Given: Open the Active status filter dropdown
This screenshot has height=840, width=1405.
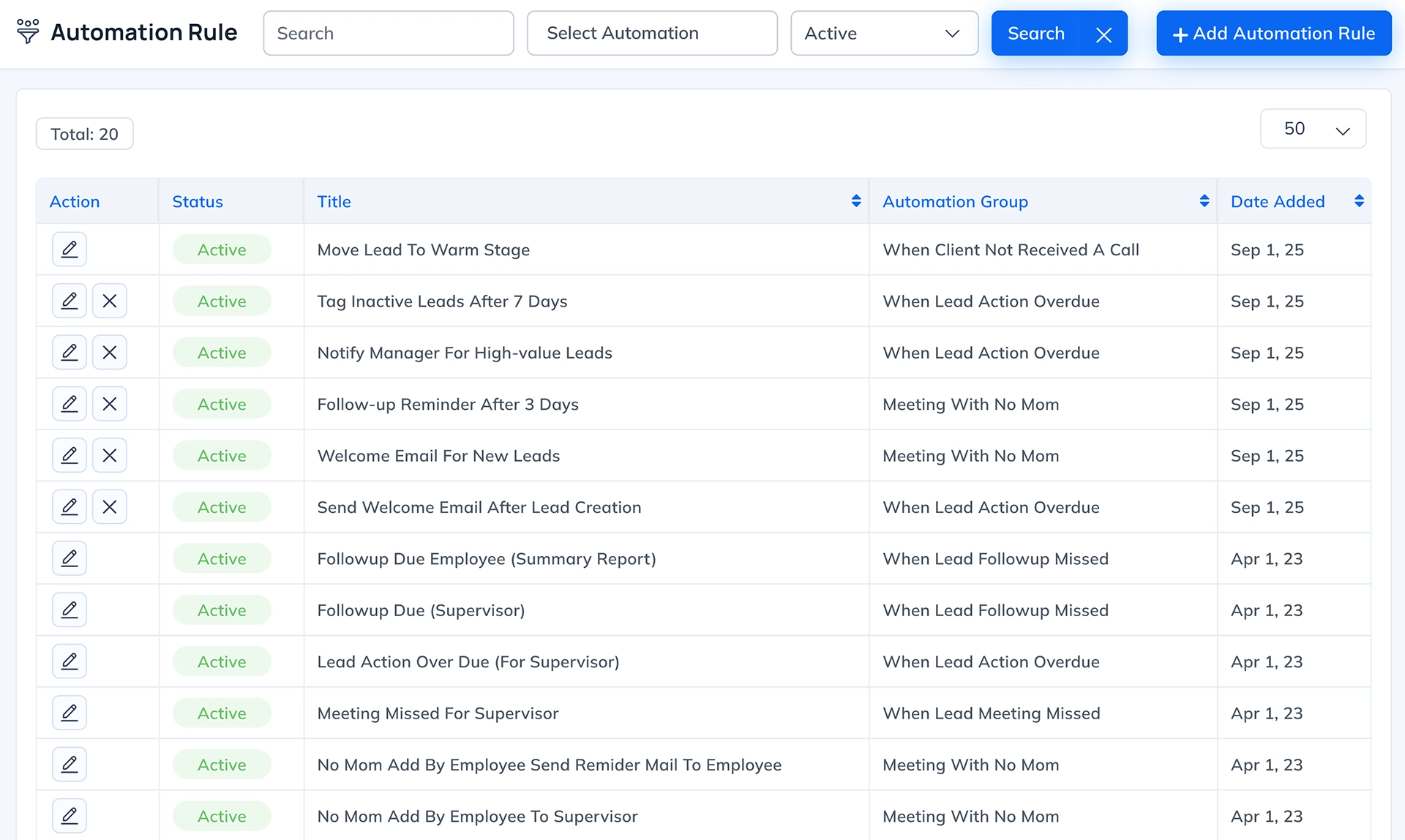Looking at the screenshot, I should pos(883,34).
